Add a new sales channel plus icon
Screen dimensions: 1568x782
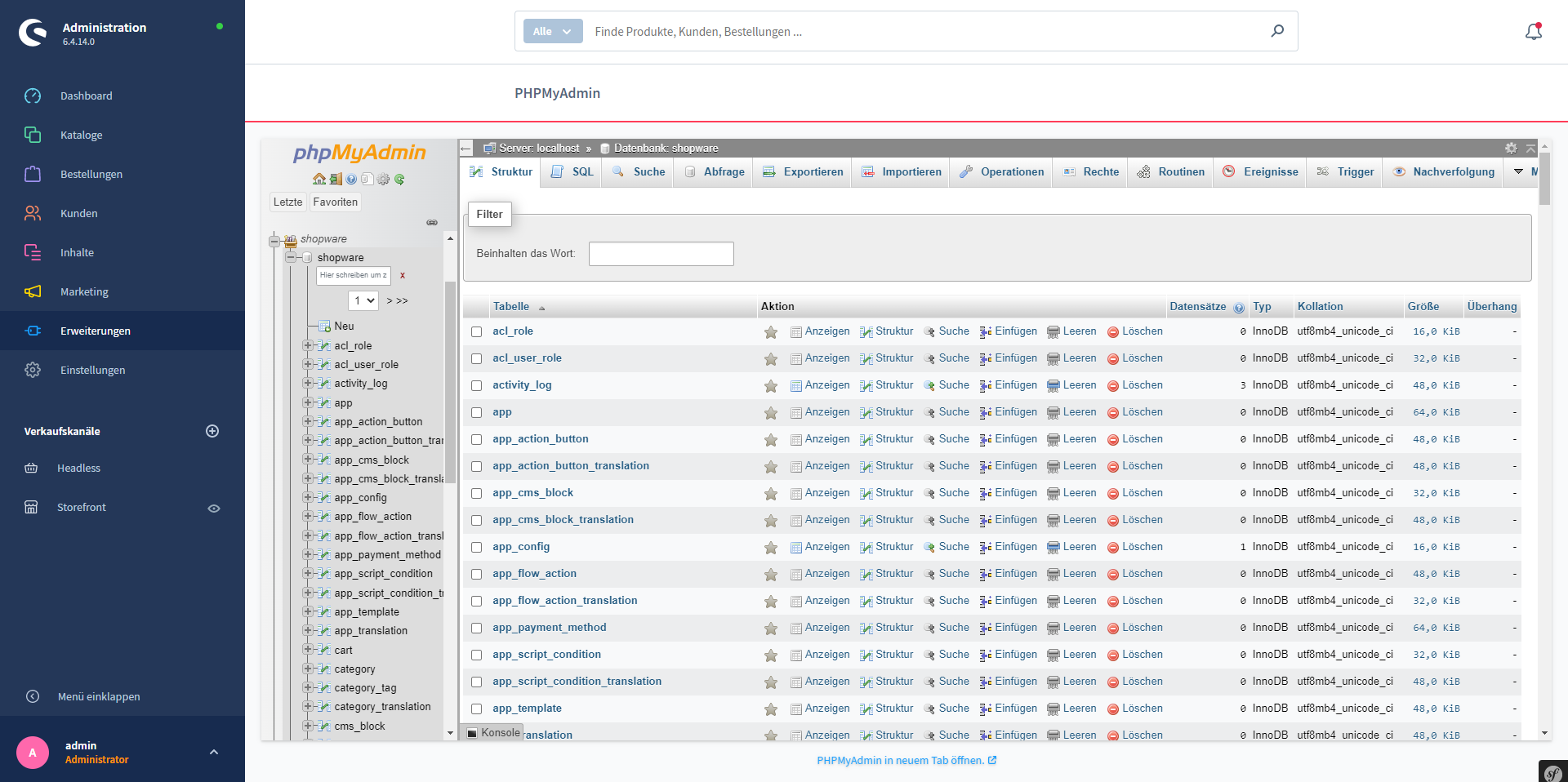(x=212, y=431)
